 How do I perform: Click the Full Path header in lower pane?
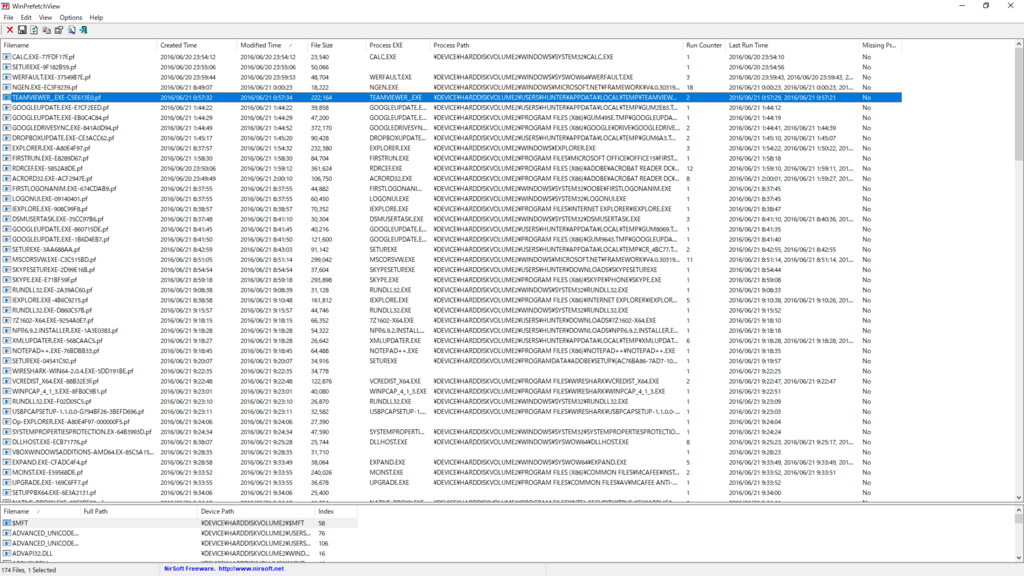[x=138, y=511]
